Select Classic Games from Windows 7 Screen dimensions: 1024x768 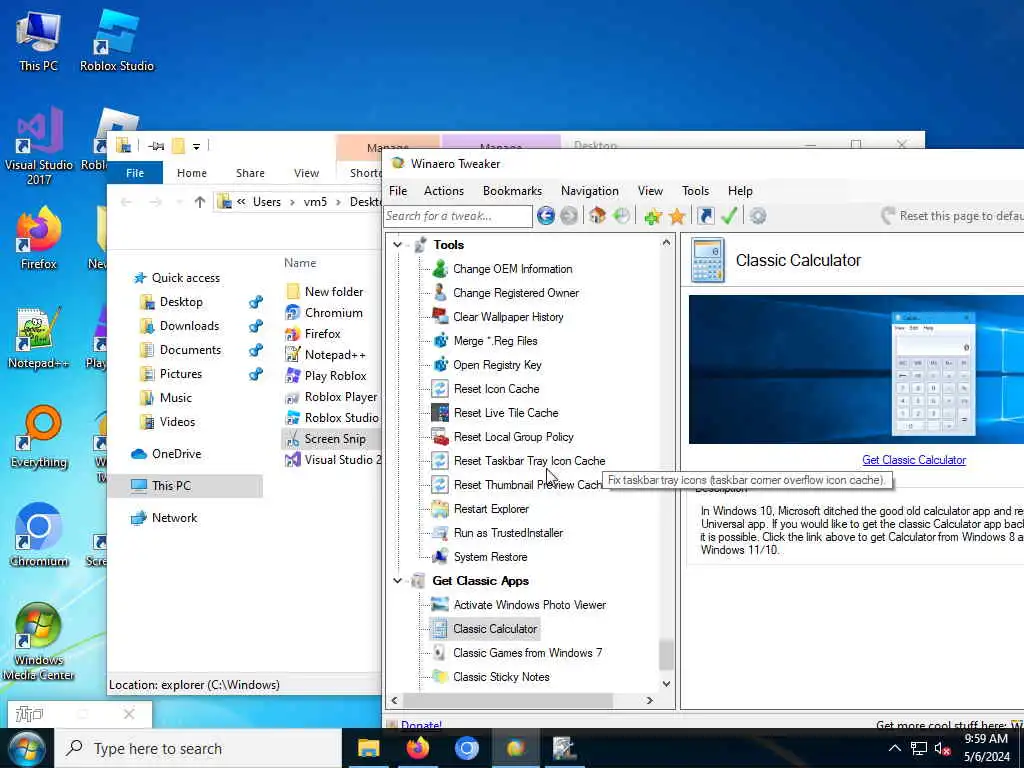(x=528, y=652)
